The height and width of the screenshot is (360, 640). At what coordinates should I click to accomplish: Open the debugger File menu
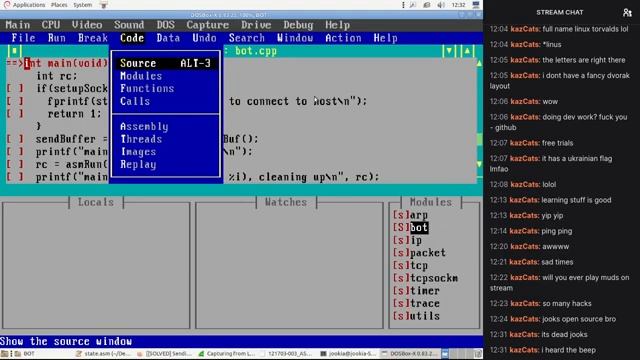point(23,38)
